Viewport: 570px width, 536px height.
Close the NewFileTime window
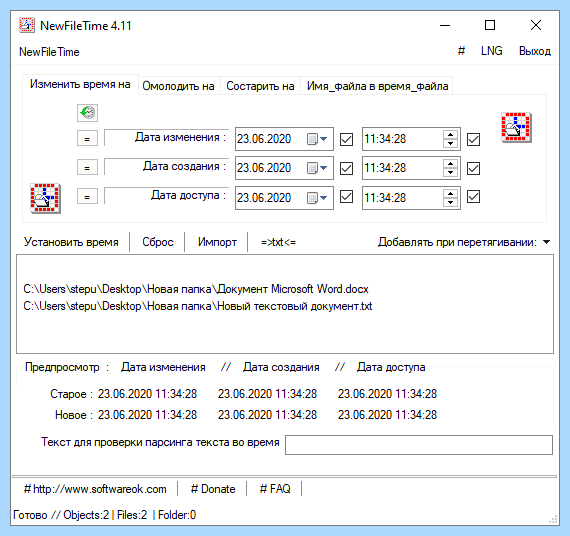coord(536,25)
